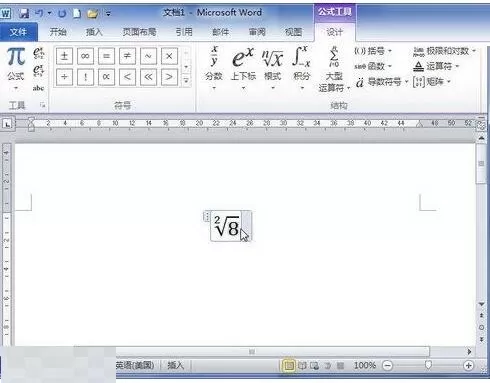Screen dimensions: 490x383
Task: Click the zoom slider handle
Action: point(428,365)
